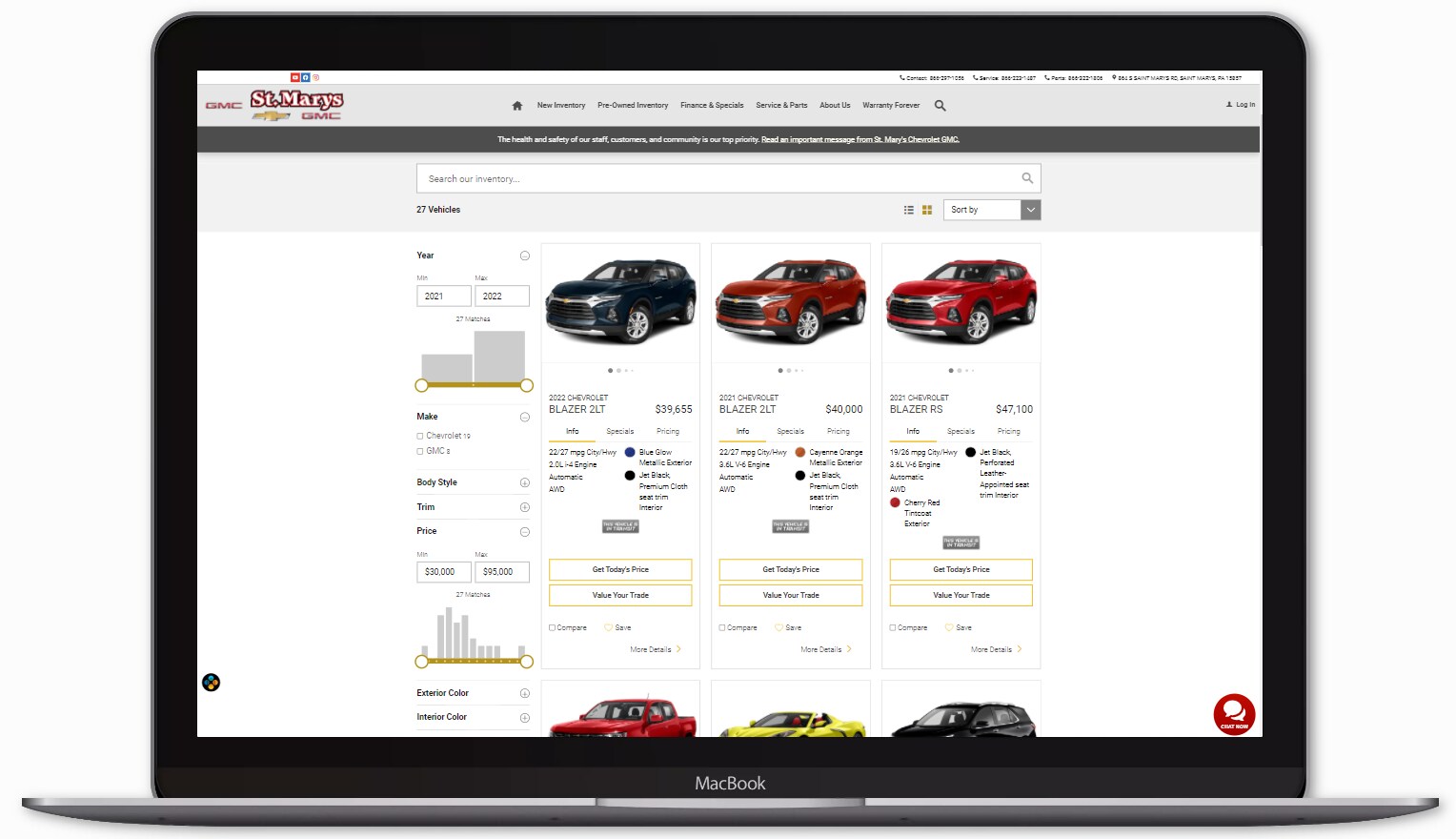Click More Details arrow on $39,655 Blazer
The width and height of the screenshot is (1456, 839).
tap(678, 649)
